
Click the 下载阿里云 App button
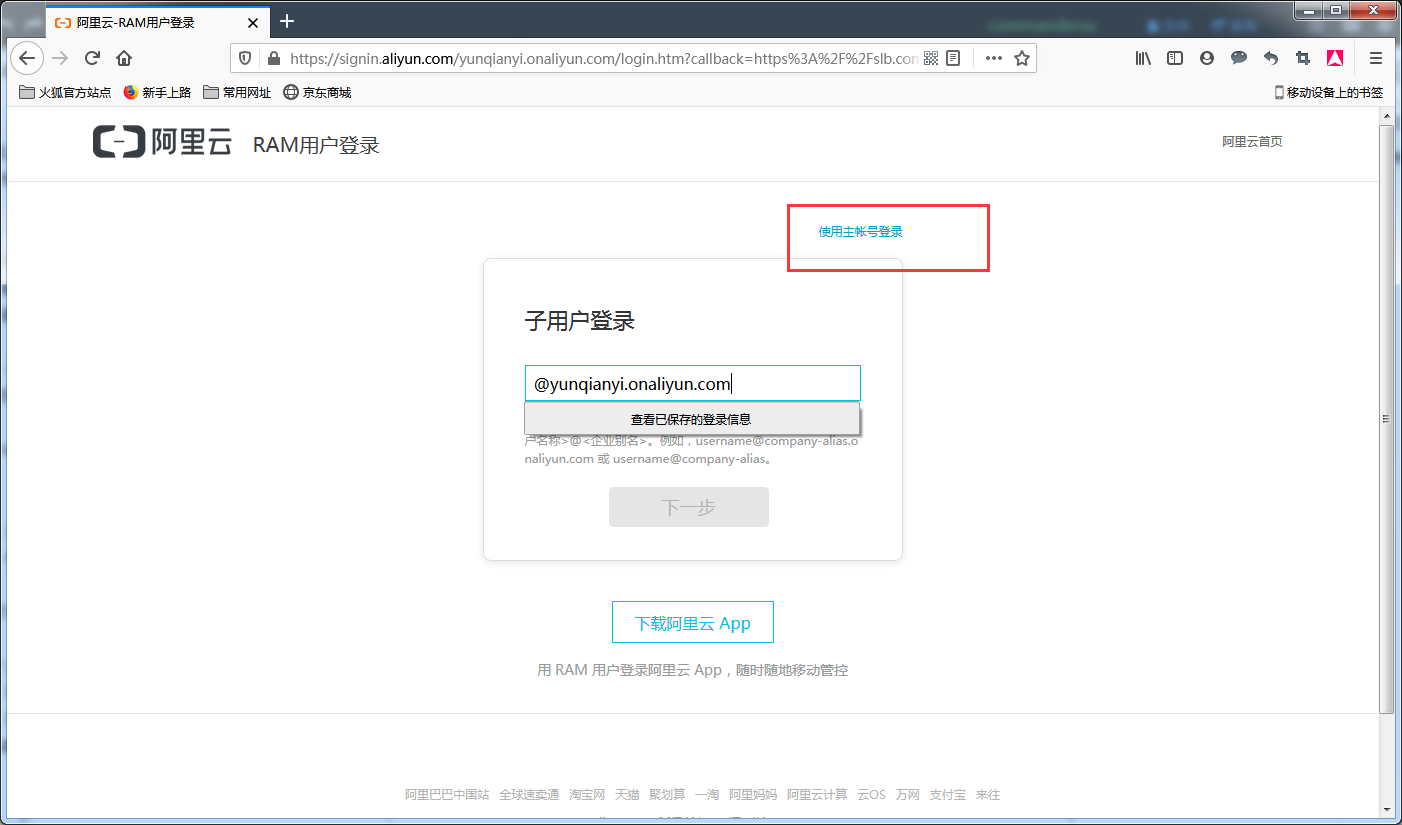692,623
